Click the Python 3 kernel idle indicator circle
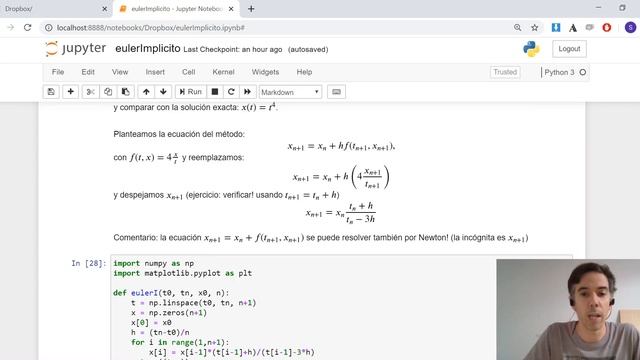This screenshot has height=360, width=640. [582, 72]
